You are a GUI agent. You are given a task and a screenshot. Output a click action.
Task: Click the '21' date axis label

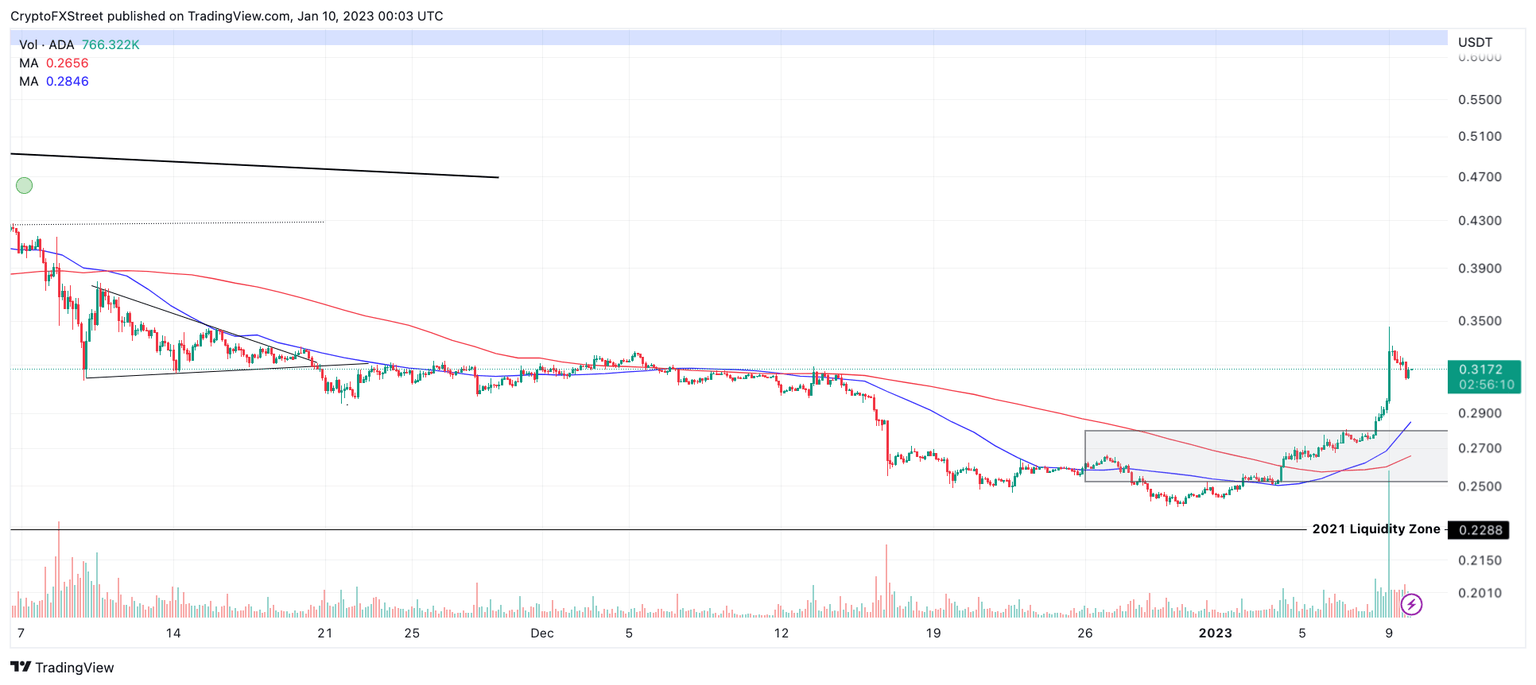point(324,633)
